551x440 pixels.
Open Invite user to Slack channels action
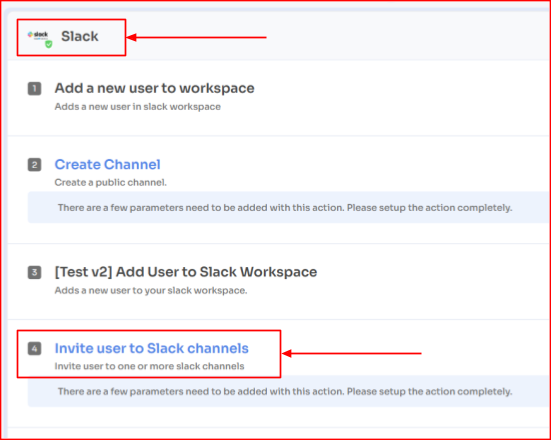(151, 348)
